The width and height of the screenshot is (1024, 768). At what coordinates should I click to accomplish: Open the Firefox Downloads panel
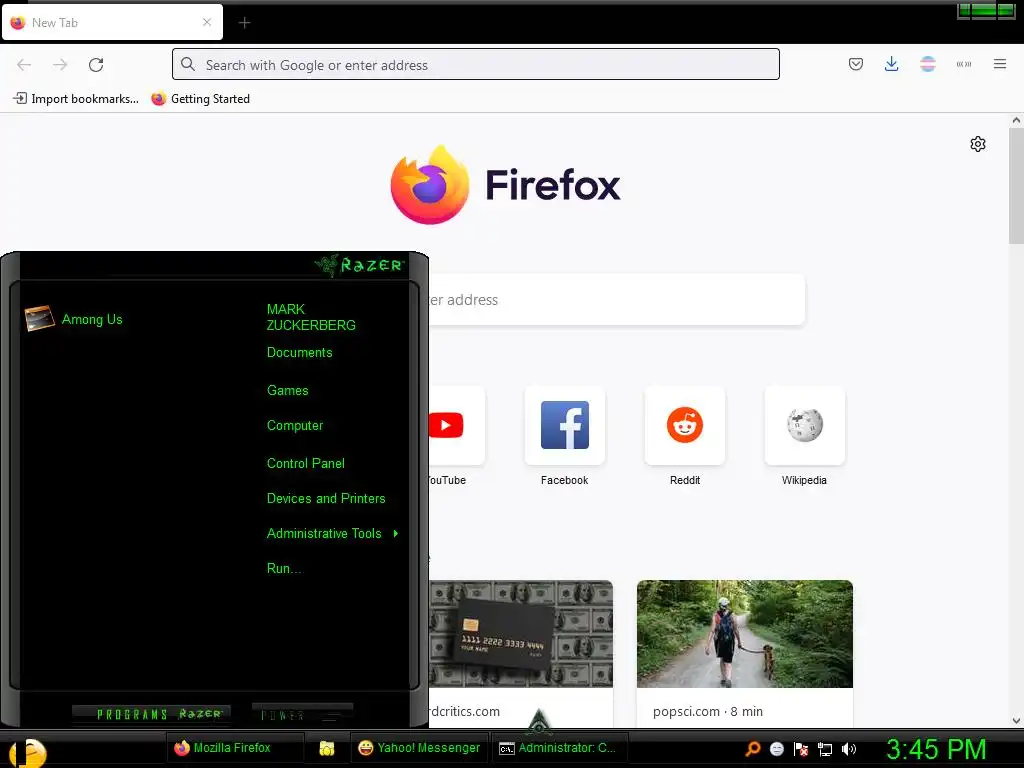[x=891, y=64]
